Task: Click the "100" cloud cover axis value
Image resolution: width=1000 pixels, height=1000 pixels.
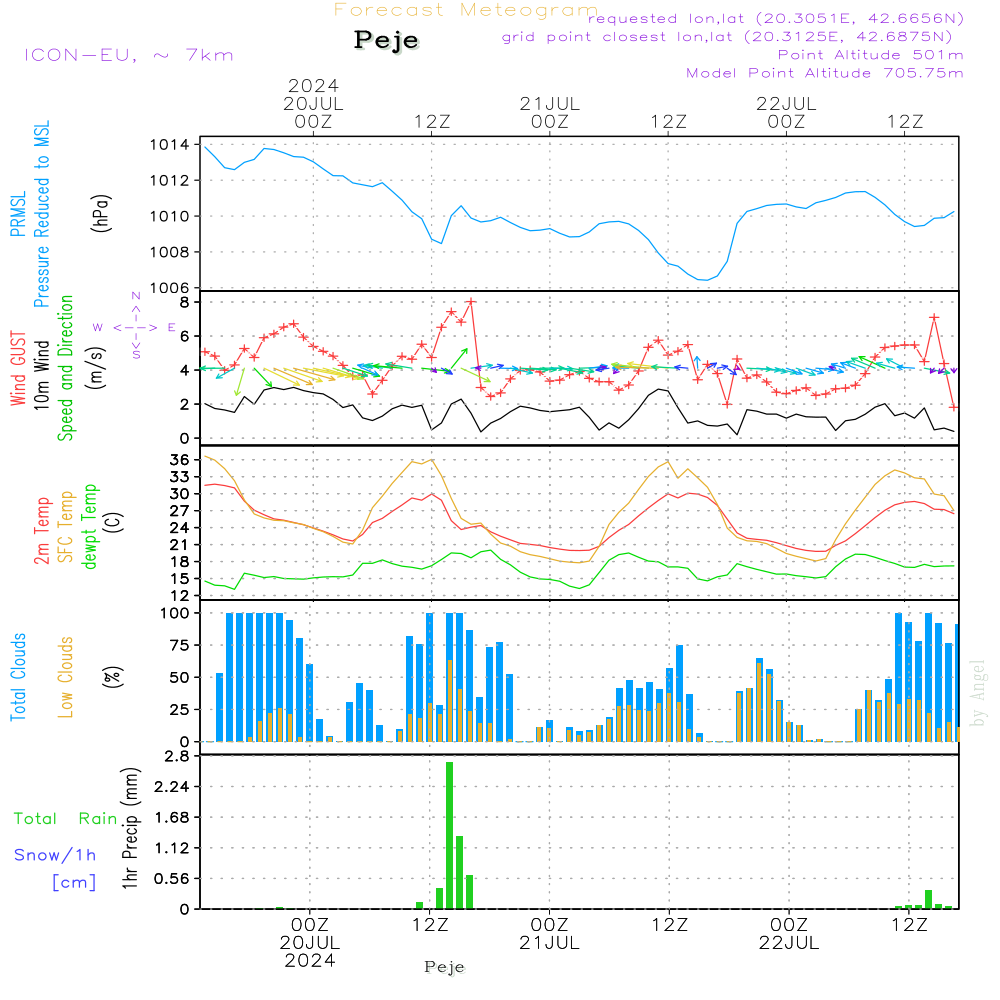Action: [x=175, y=613]
